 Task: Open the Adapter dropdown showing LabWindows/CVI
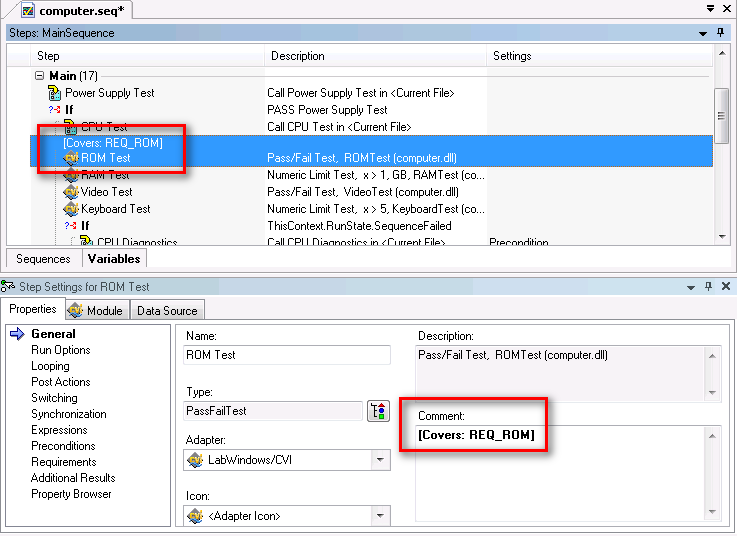point(380,460)
